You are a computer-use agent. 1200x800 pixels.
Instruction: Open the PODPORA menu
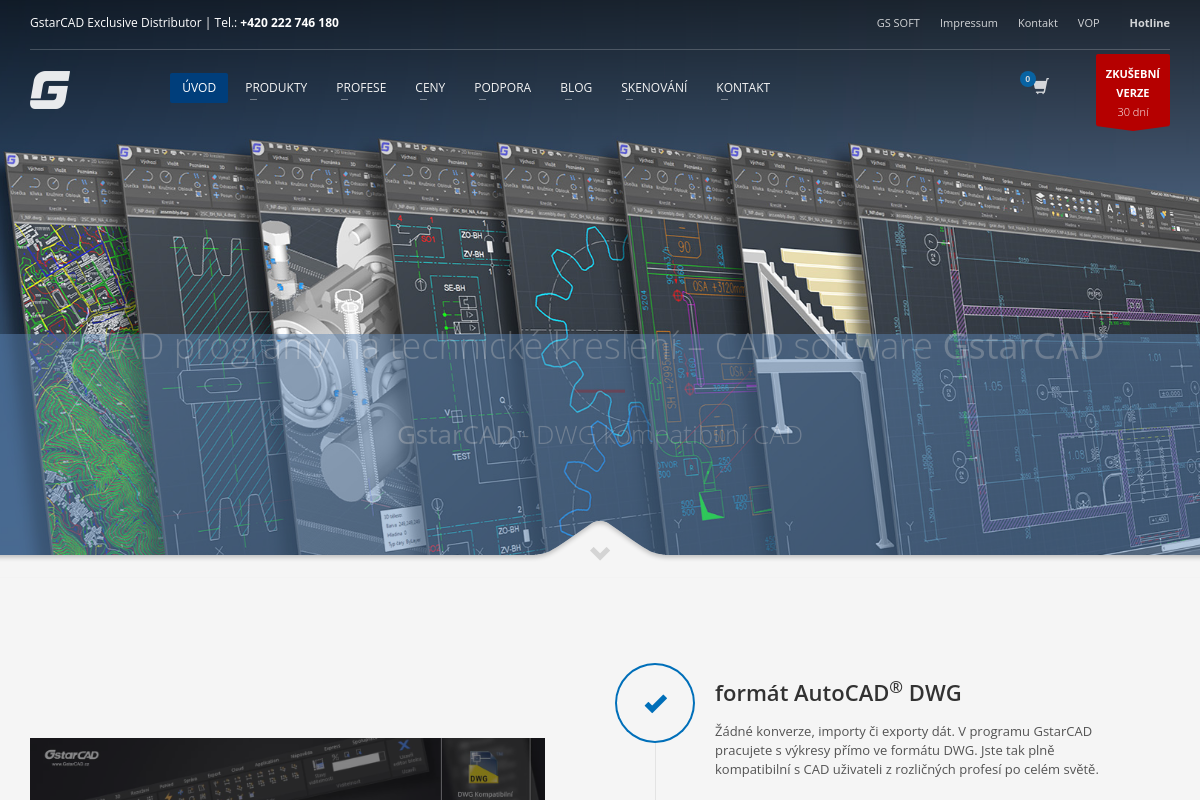[502, 88]
